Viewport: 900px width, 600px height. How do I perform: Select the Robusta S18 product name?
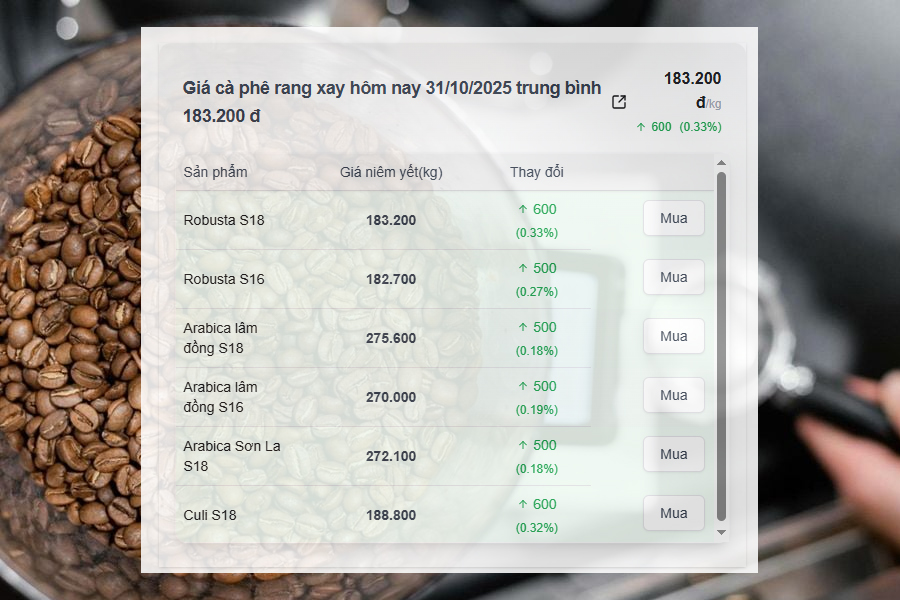pos(224,220)
